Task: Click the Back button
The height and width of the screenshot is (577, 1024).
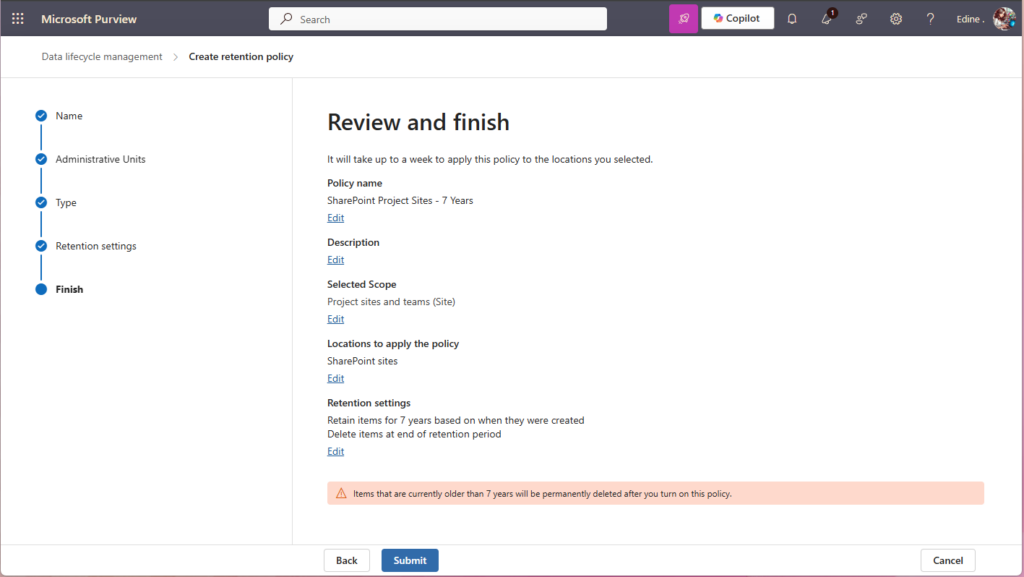Action: [x=347, y=561]
